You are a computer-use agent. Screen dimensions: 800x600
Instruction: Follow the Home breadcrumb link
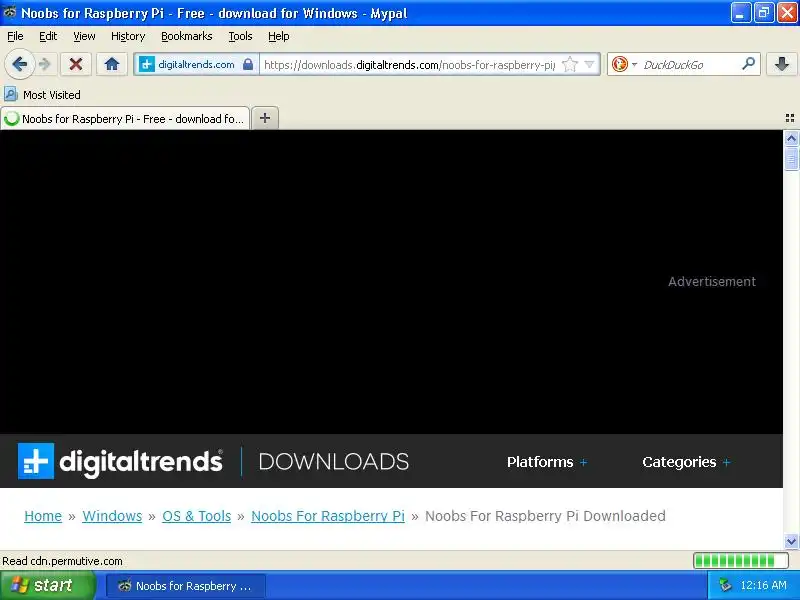tap(43, 516)
